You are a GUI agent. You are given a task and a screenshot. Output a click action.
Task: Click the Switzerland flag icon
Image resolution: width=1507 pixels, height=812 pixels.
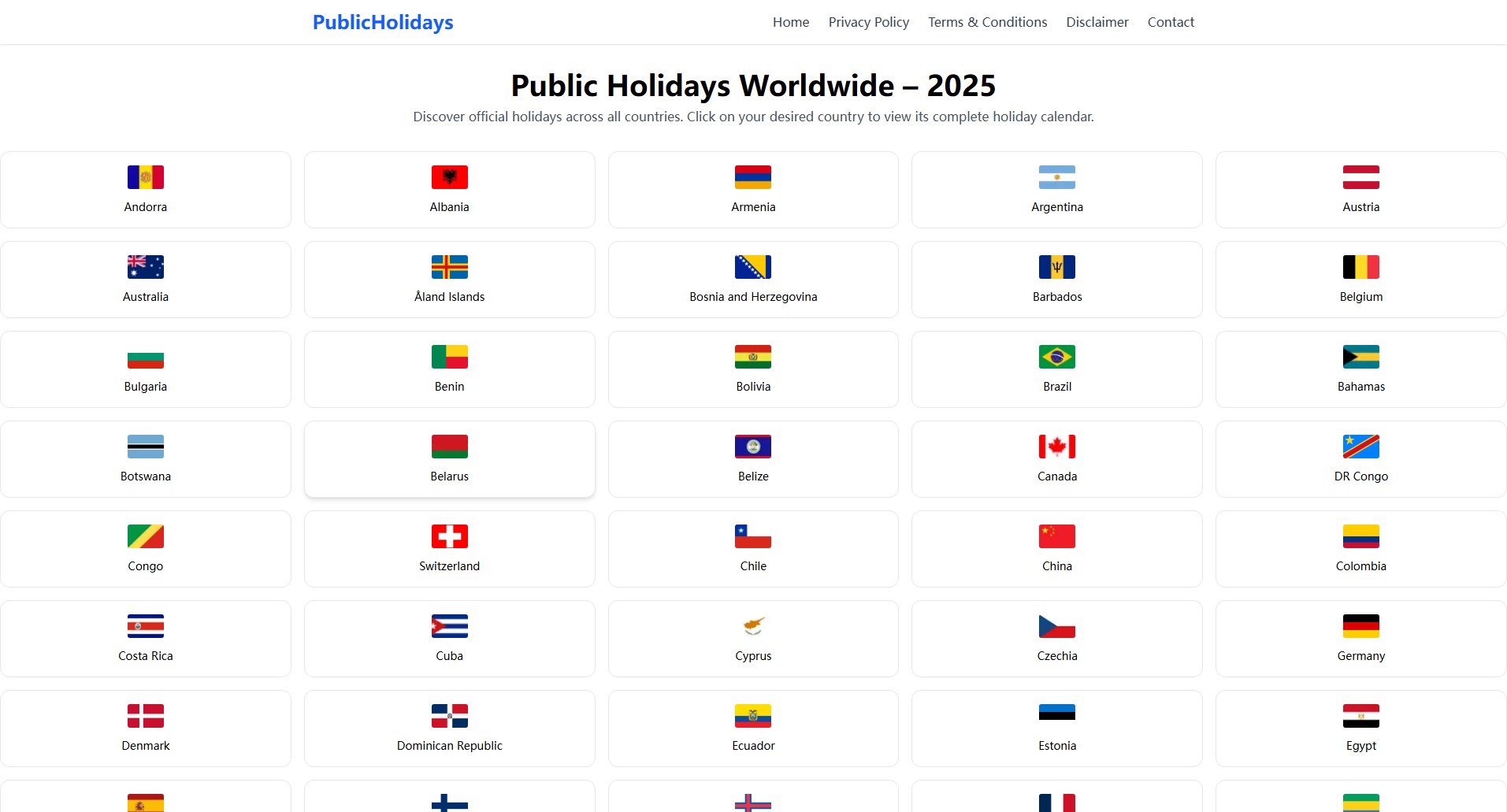(x=449, y=536)
